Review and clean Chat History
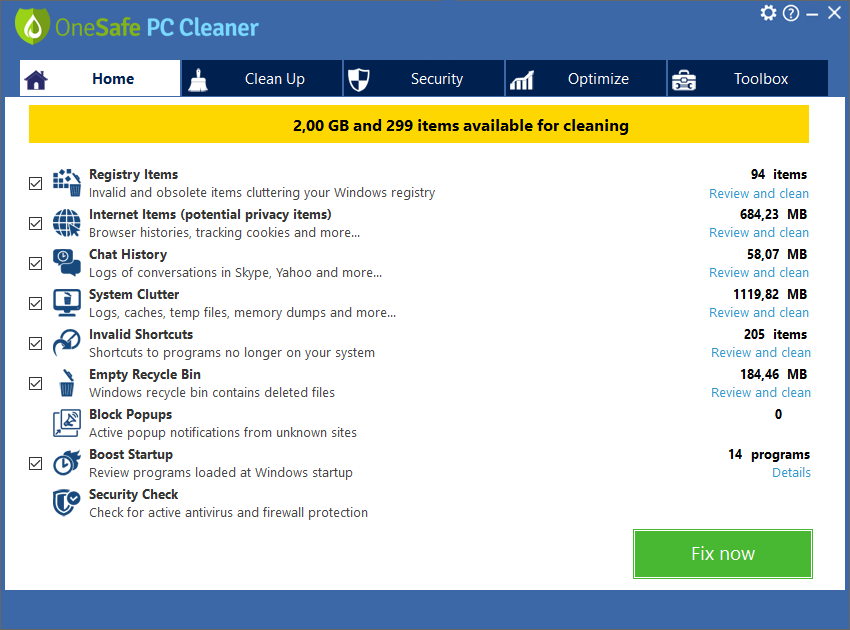Screen dimensions: 850x630 [759, 273]
